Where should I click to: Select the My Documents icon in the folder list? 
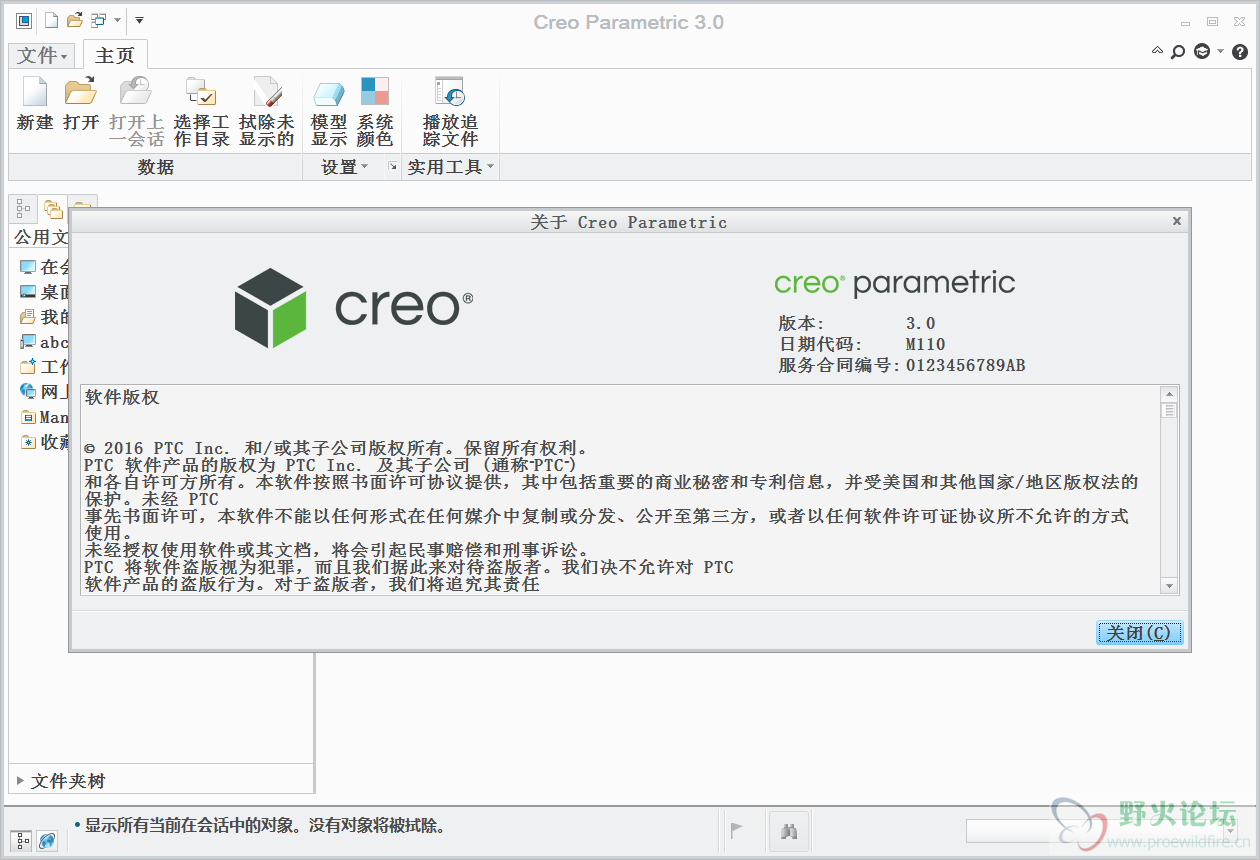coord(28,317)
